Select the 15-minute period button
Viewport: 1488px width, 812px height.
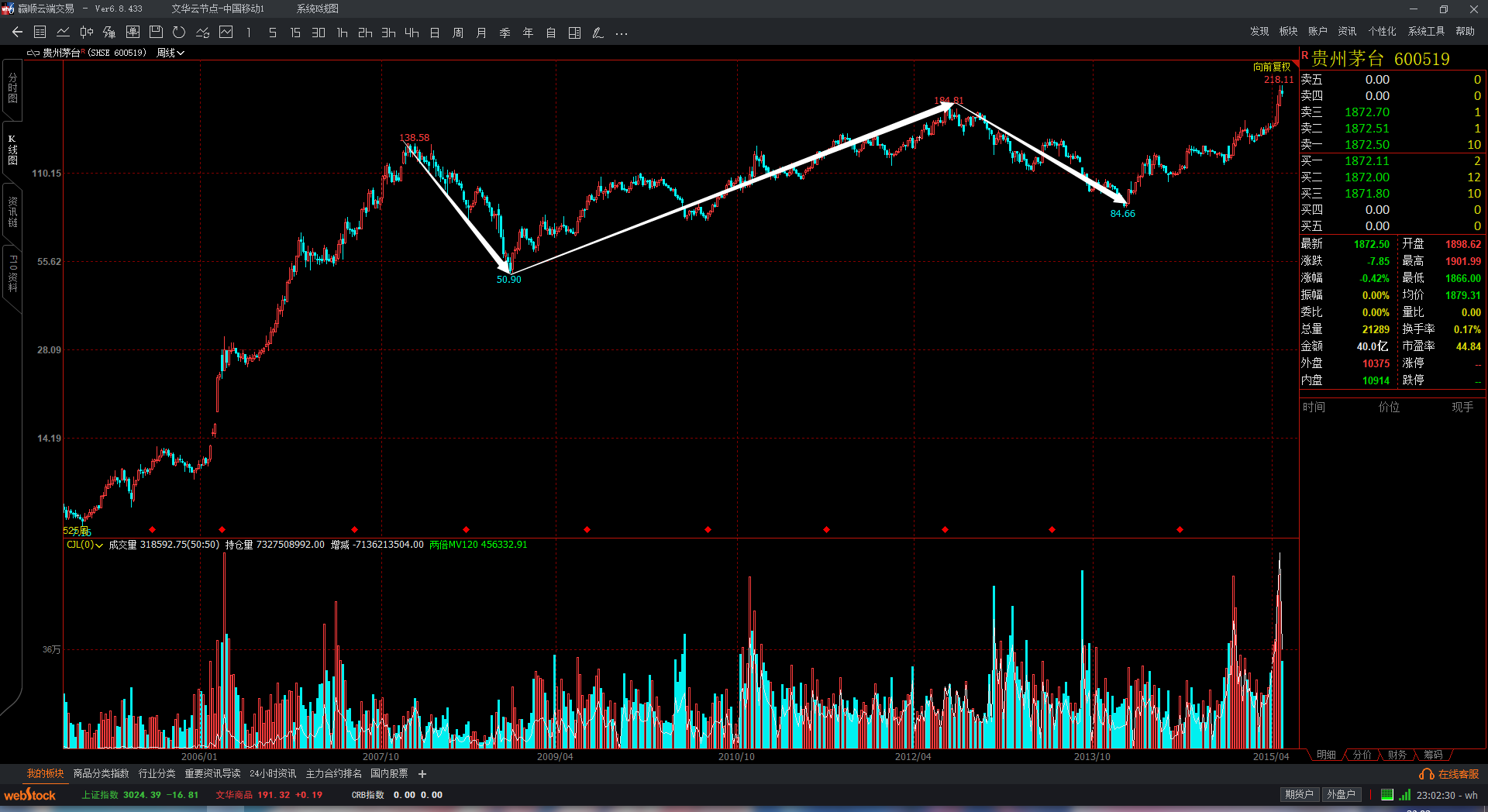click(295, 33)
